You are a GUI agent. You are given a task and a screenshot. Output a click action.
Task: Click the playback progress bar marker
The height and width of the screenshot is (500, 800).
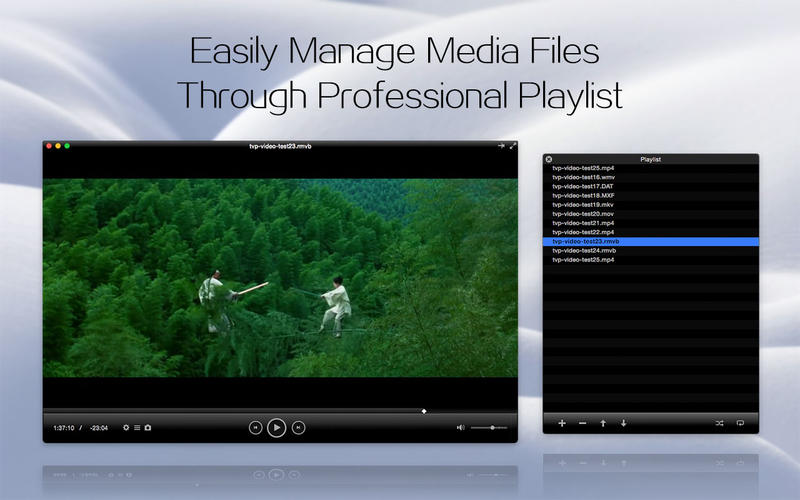click(x=424, y=410)
